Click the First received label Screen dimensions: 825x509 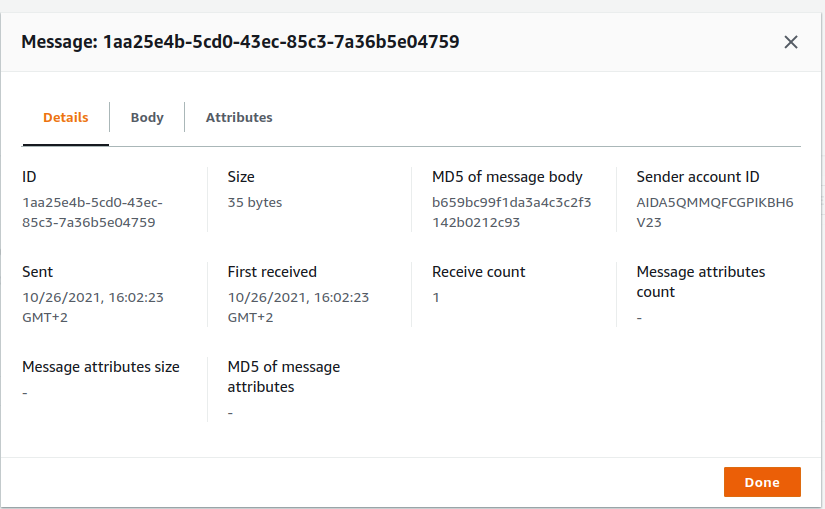coord(272,272)
